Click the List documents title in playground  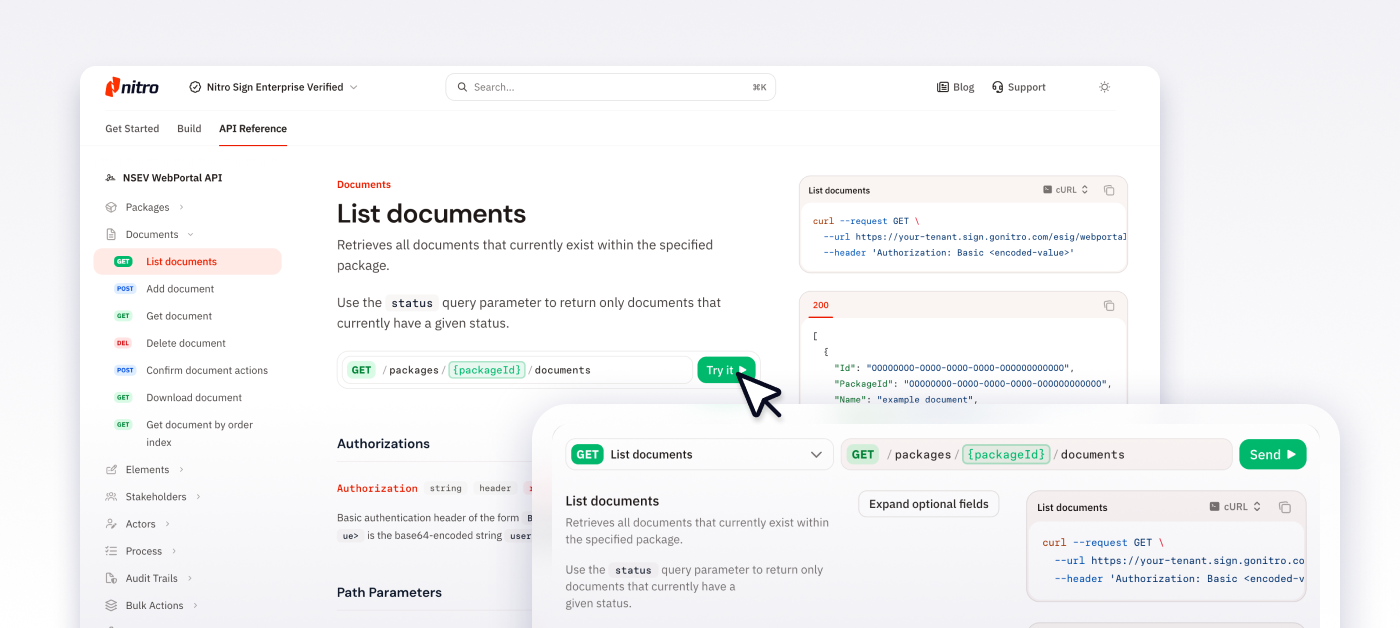click(x=612, y=501)
